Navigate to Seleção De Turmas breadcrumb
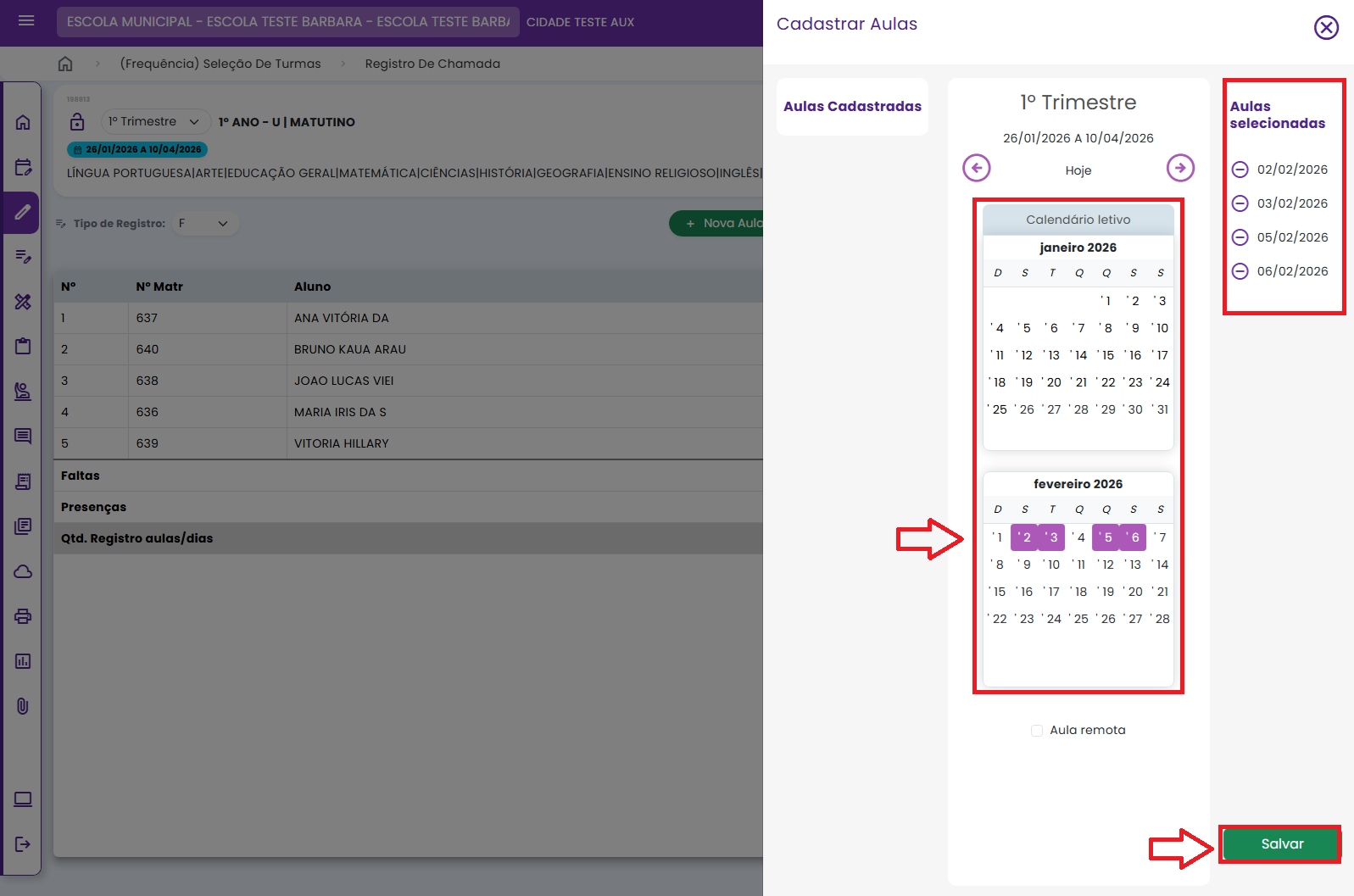This screenshot has width=1354, height=896. (220, 64)
